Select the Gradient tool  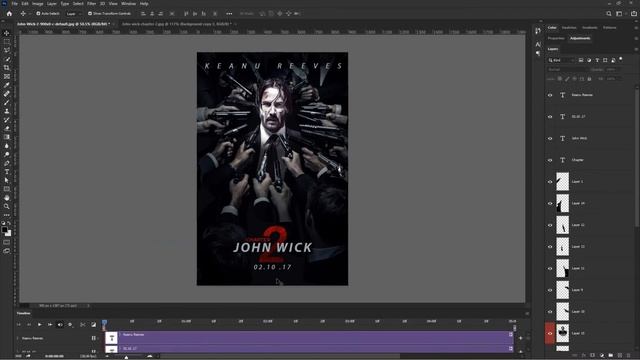[7, 137]
